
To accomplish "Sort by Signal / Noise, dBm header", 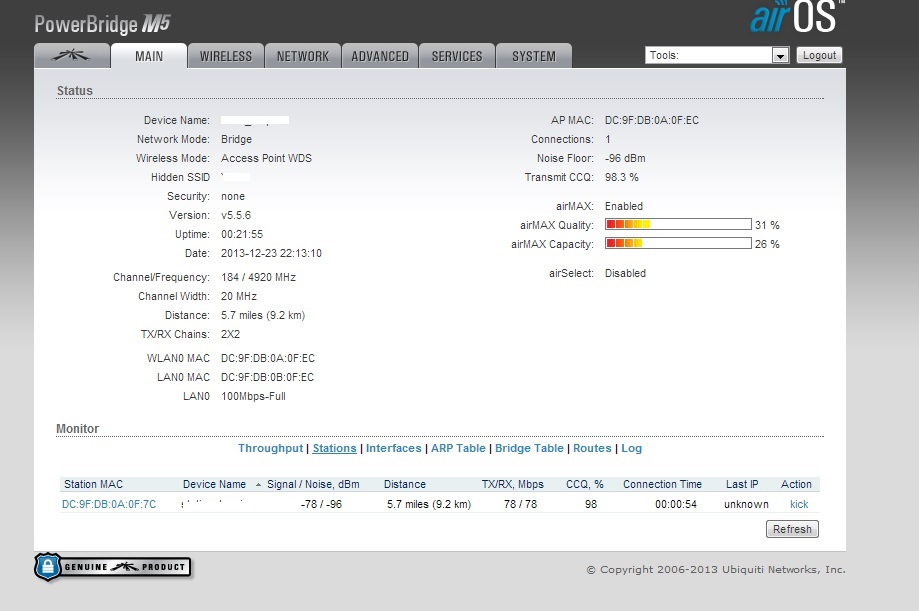I will 313,484.
